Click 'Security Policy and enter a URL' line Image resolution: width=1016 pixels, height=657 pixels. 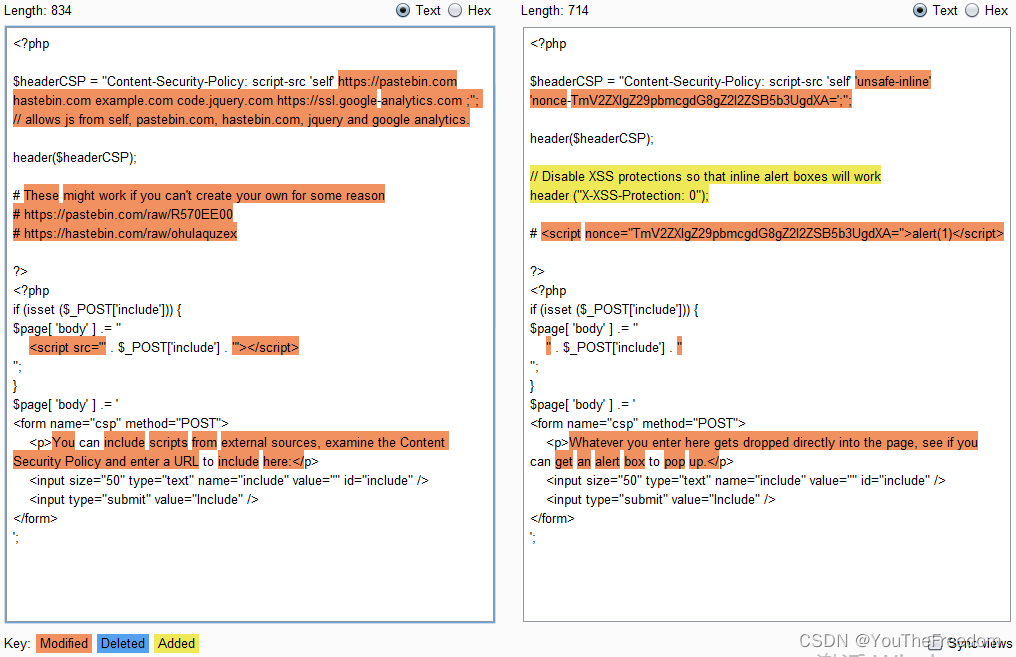point(166,461)
